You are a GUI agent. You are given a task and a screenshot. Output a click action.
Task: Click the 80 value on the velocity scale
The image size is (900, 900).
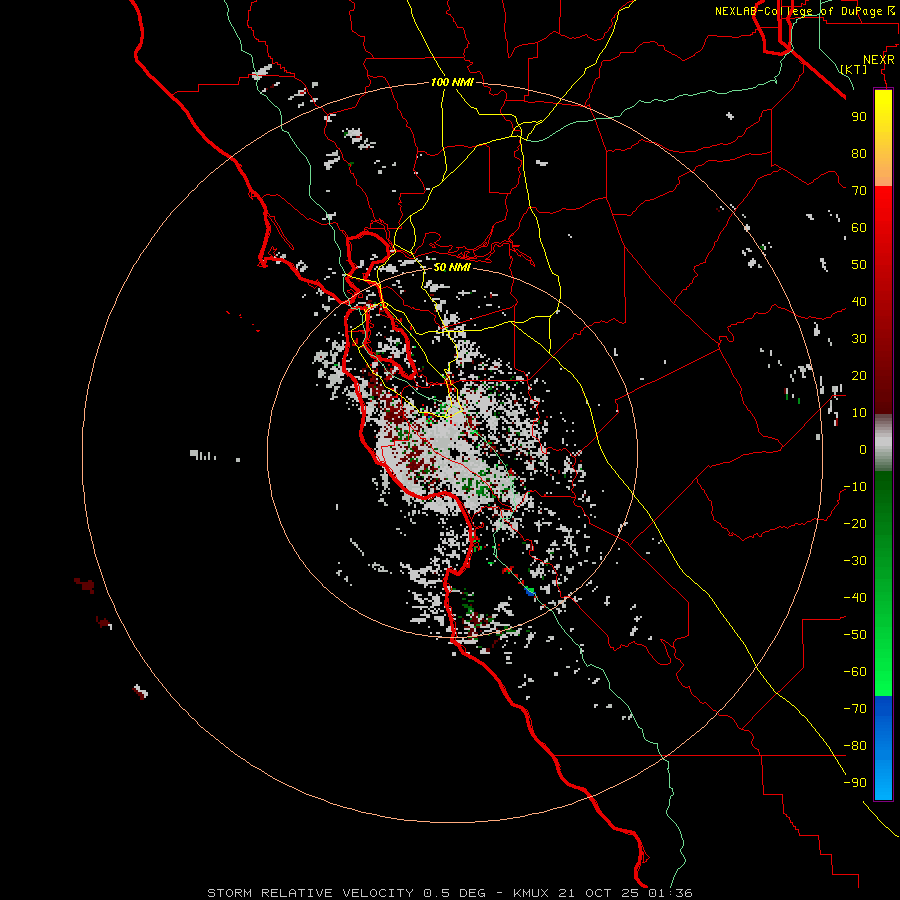[859, 153]
